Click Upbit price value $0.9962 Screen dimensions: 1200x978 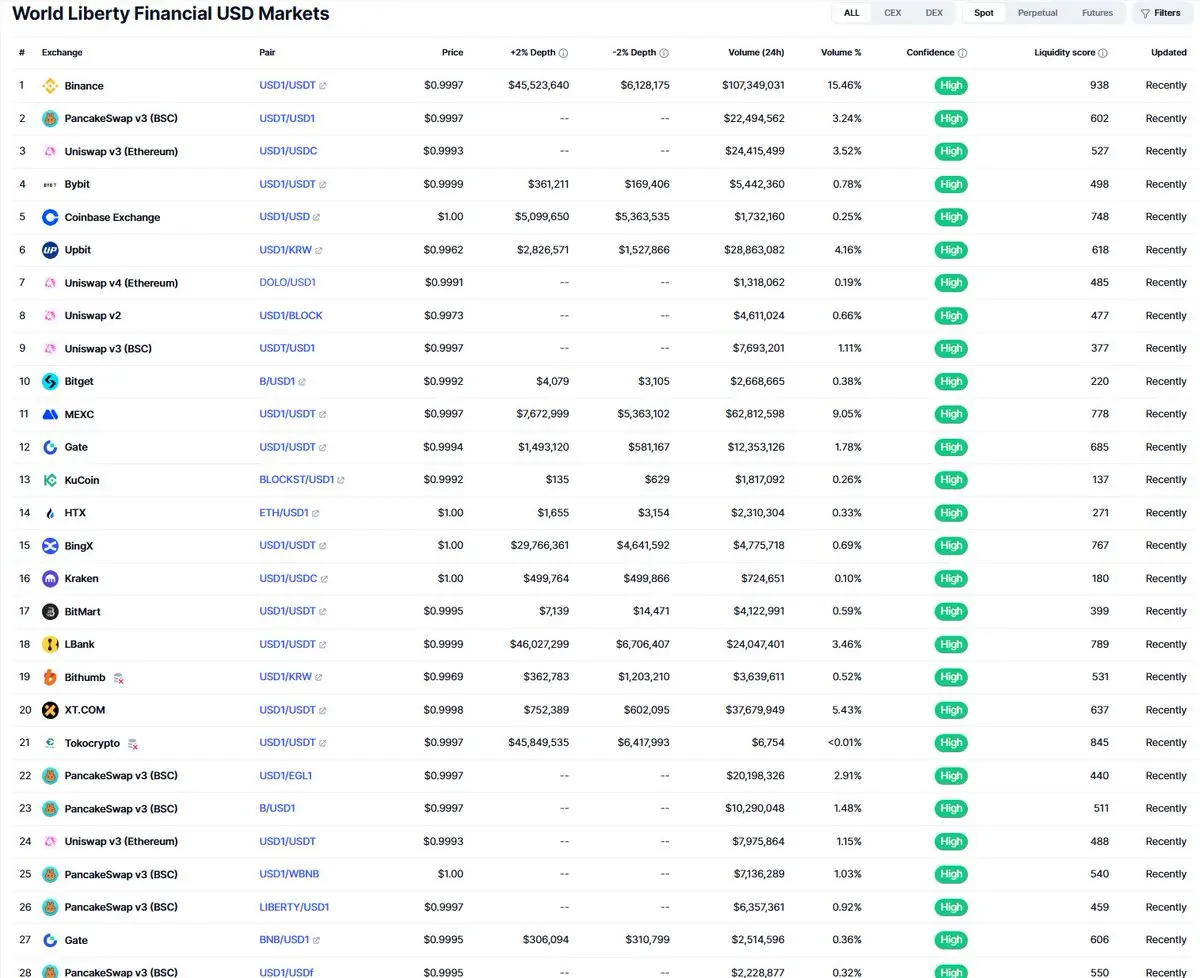[x=444, y=250]
